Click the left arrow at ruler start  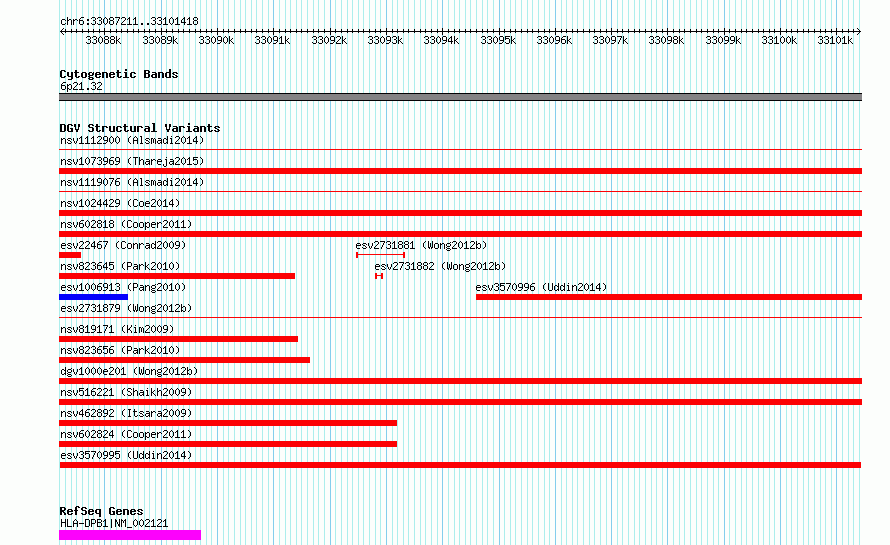pos(62,31)
